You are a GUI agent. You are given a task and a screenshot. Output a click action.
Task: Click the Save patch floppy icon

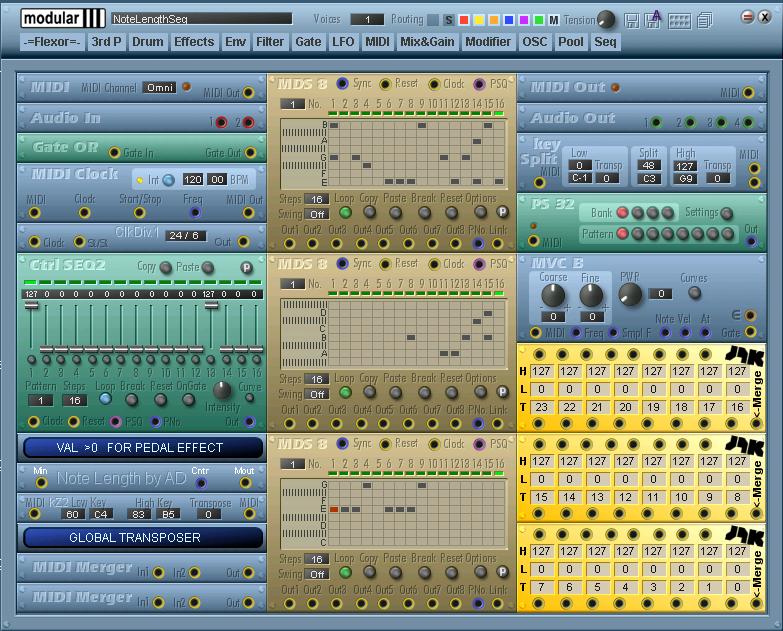(x=632, y=20)
